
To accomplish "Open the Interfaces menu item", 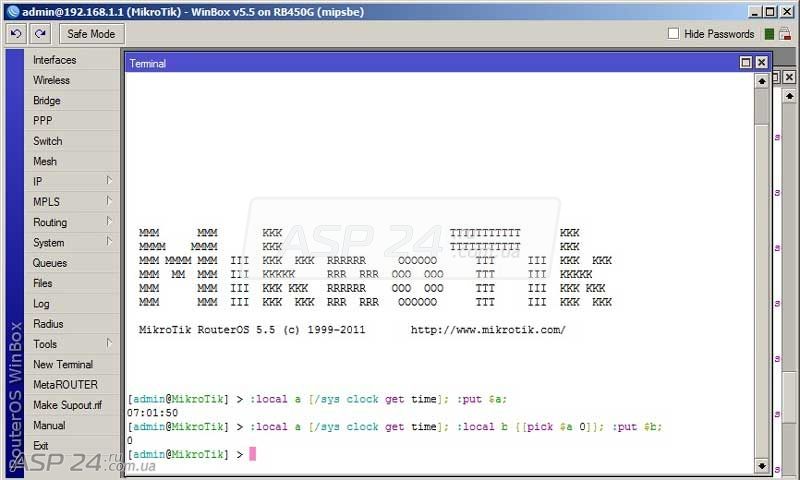I will [54, 60].
